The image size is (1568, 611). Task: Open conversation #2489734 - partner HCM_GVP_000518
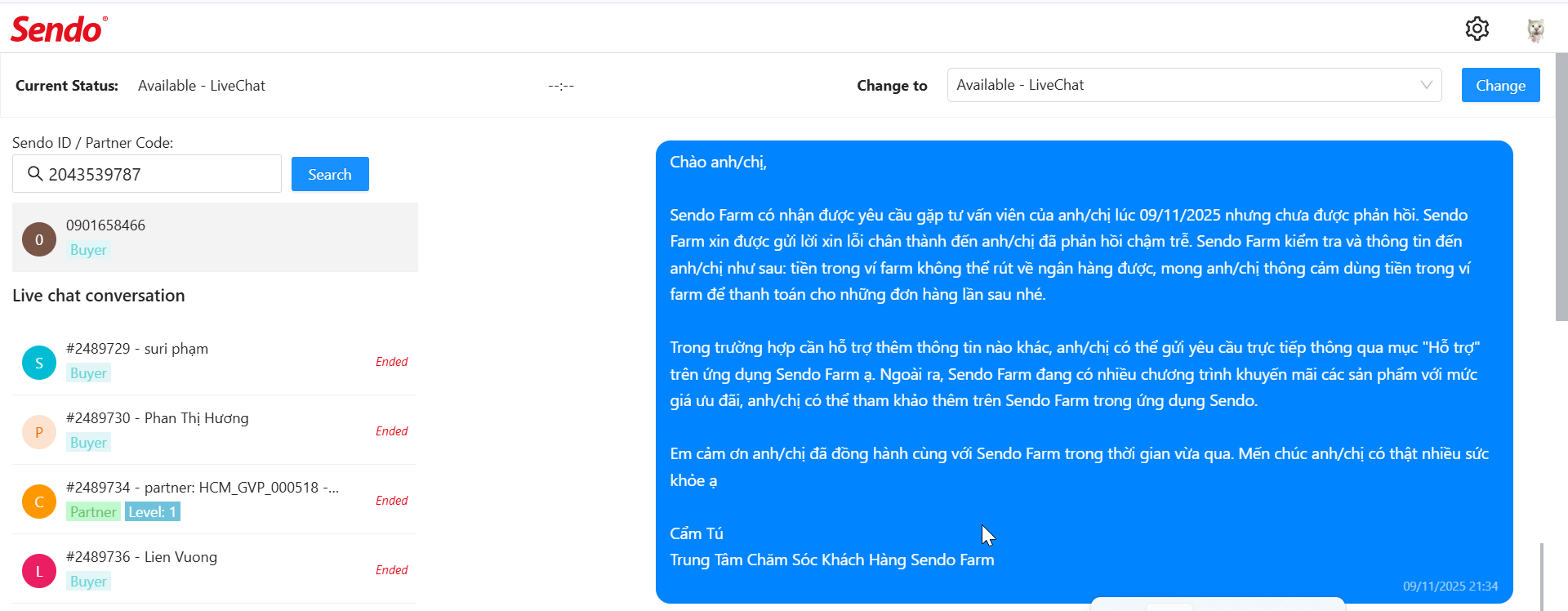point(215,500)
